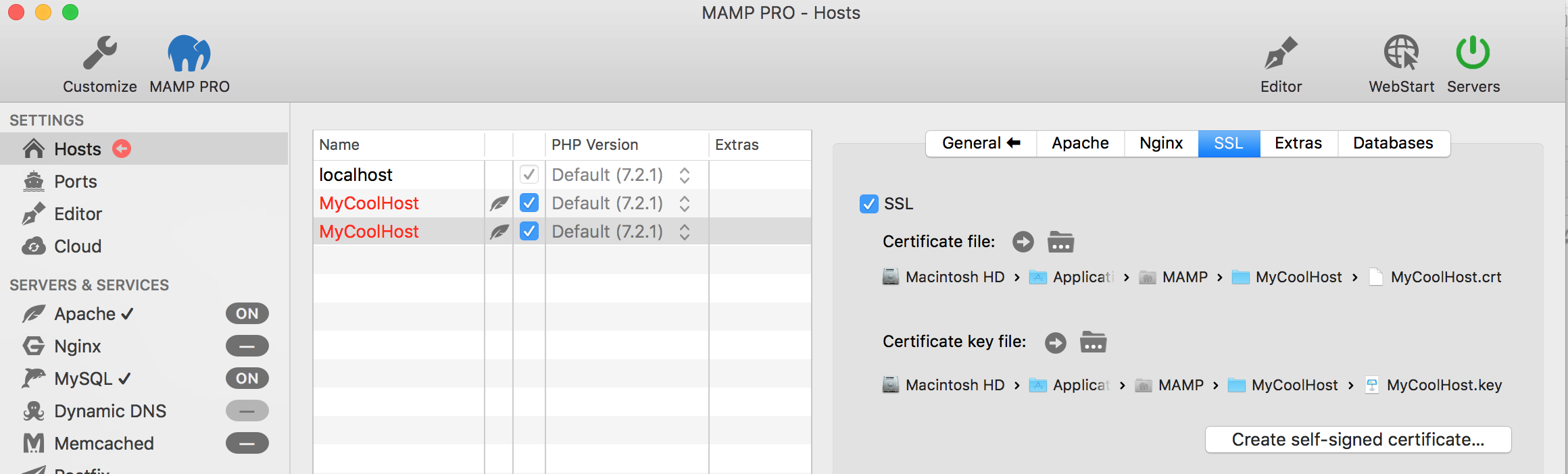This screenshot has height=474, width=1568.
Task: Select the SSL tab
Action: 1229,143
